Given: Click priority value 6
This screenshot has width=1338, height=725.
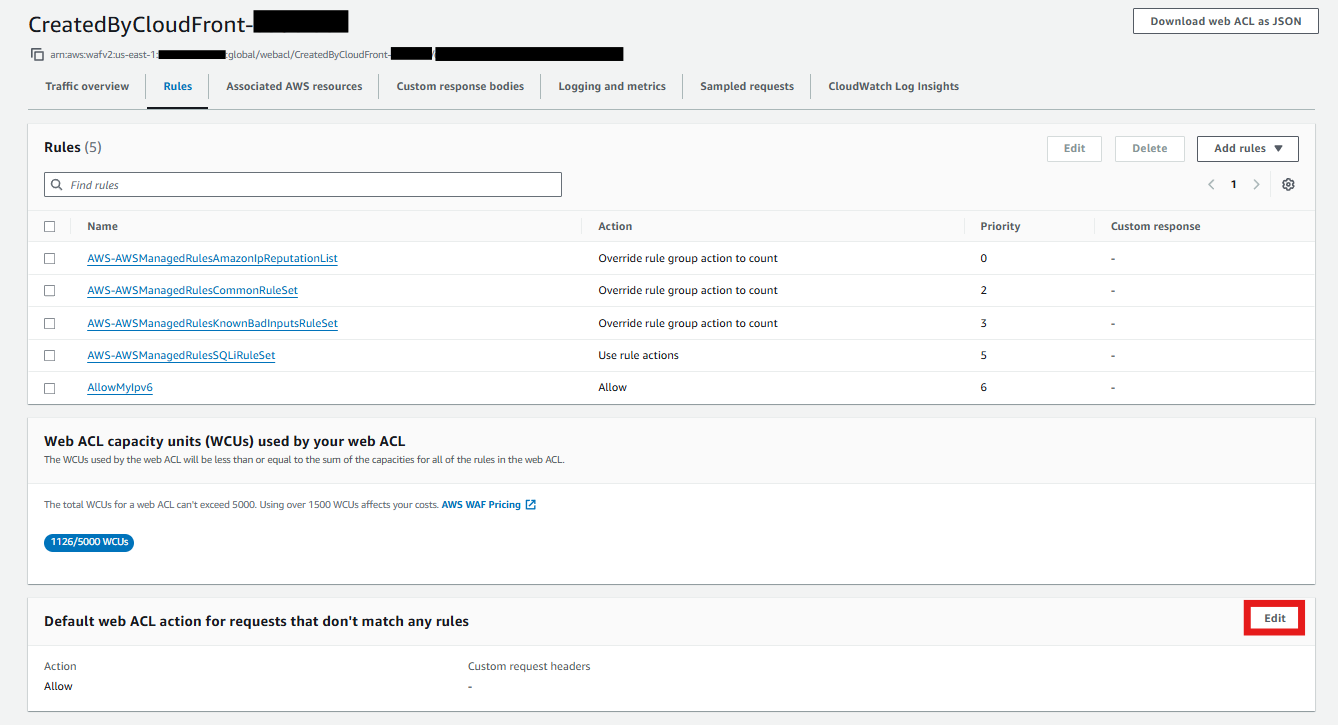Looking at the screenshot, I should (984, 387).
